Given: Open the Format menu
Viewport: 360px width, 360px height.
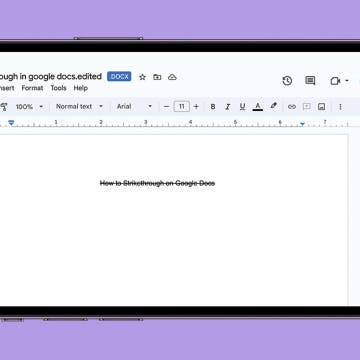Looking at the screenshot, I should [32, 88].
